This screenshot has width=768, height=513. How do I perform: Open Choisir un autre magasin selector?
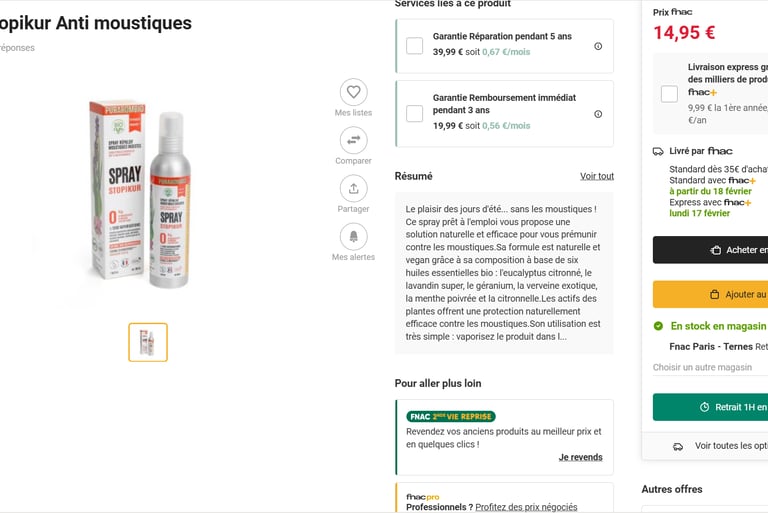(x=702, y=367)
